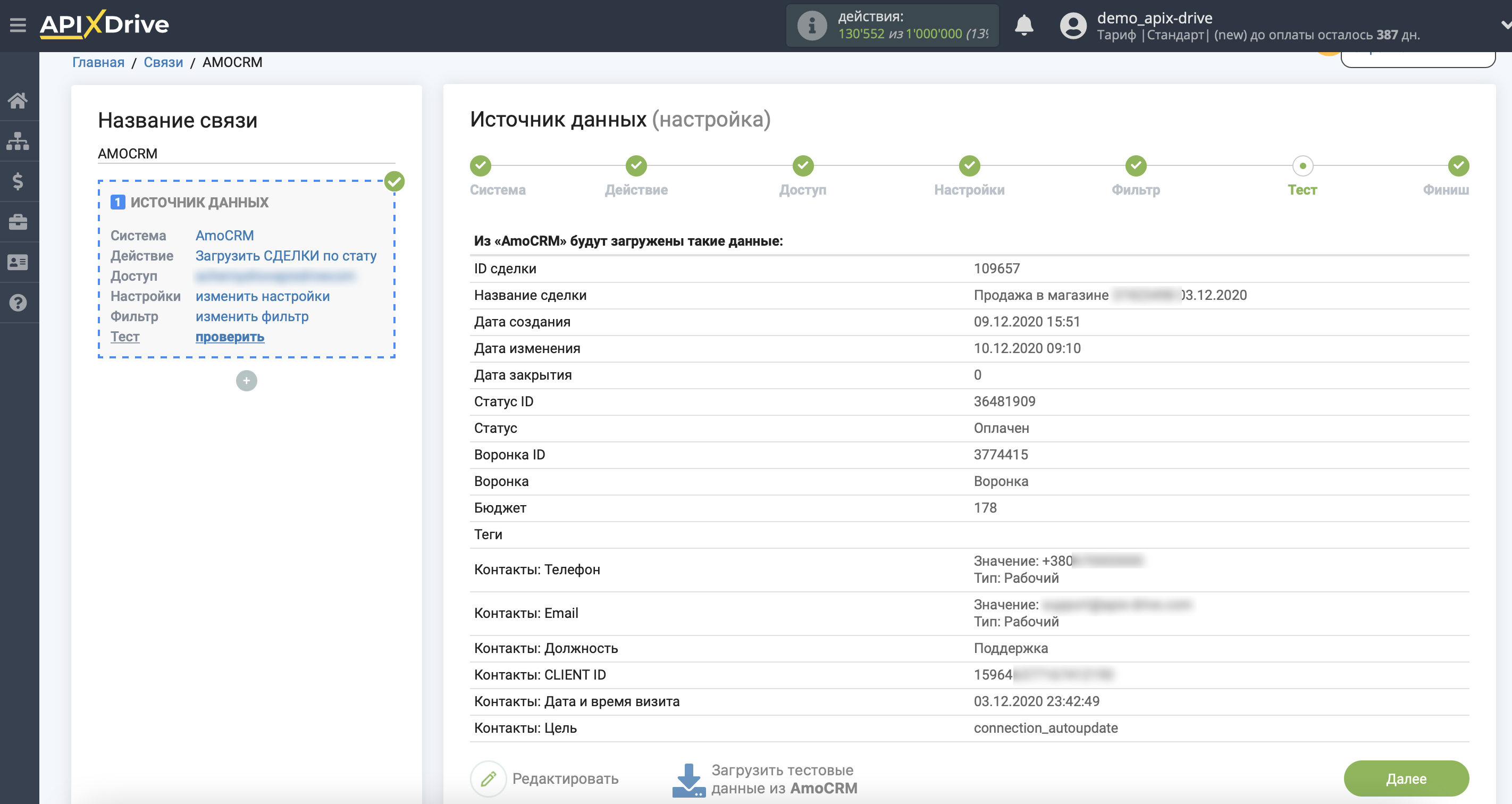Go to the Фильтр step

1136,166
